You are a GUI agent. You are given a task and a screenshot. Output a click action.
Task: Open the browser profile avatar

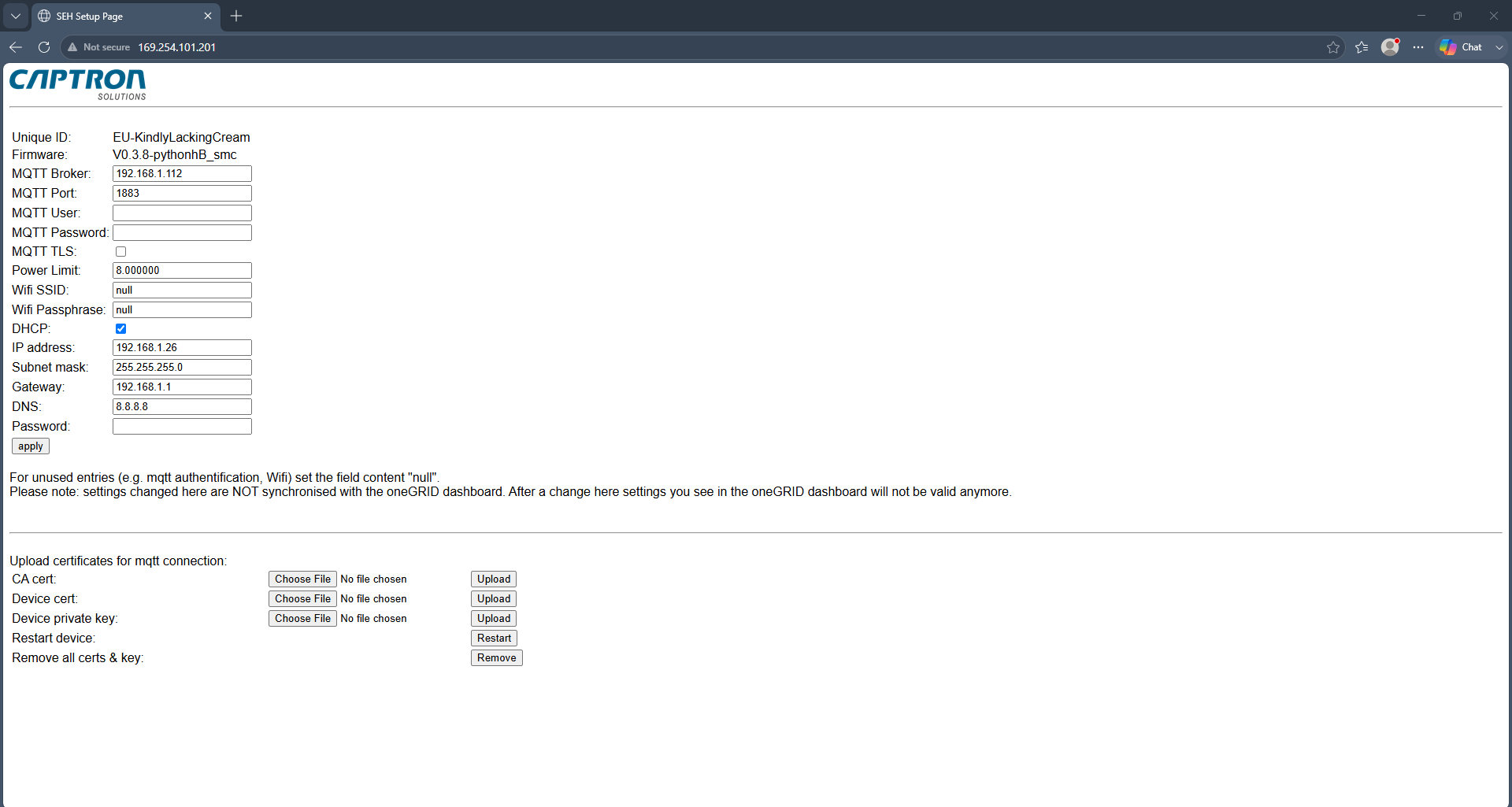pos(1390,47)
